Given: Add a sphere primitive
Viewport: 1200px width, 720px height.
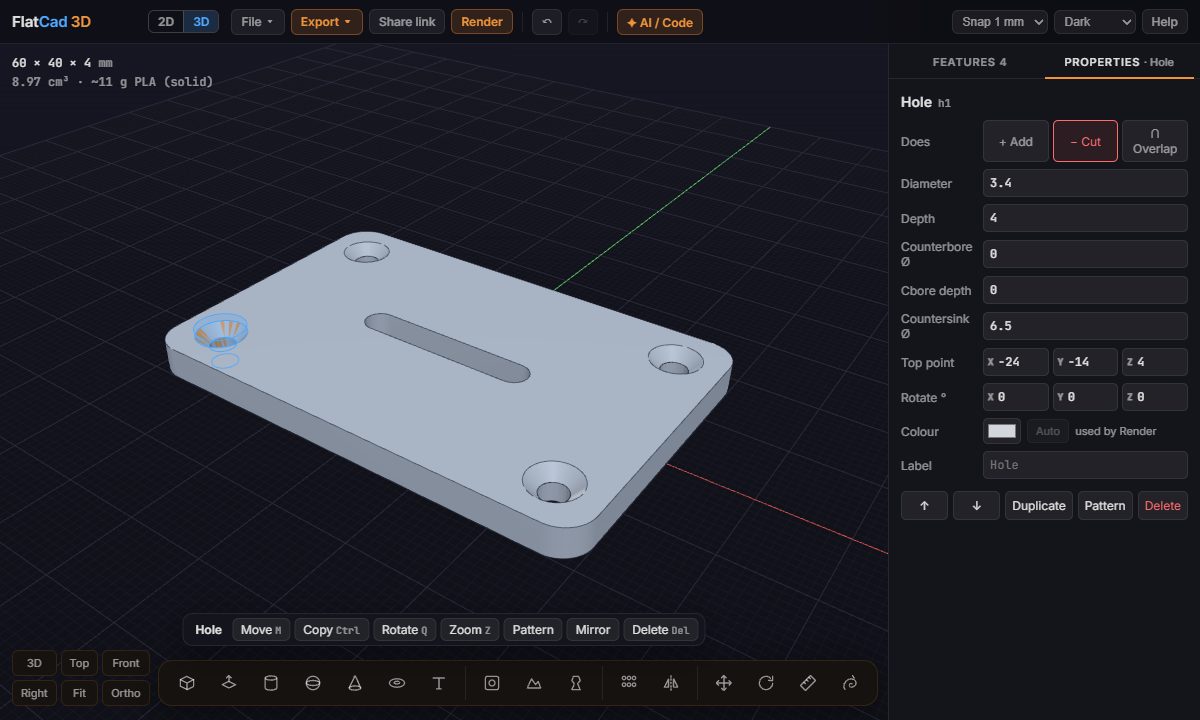Looking at the screenshot, I should [313, 683].
